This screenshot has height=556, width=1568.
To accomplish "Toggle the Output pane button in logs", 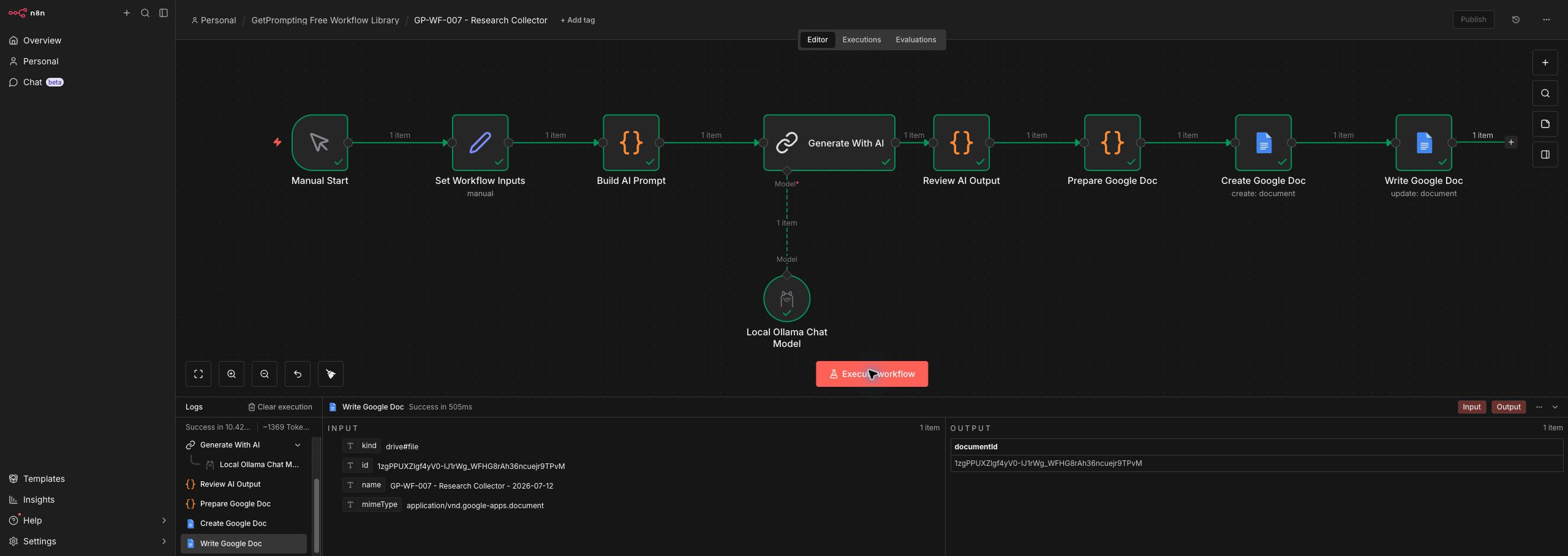I will coord(1509,407).
